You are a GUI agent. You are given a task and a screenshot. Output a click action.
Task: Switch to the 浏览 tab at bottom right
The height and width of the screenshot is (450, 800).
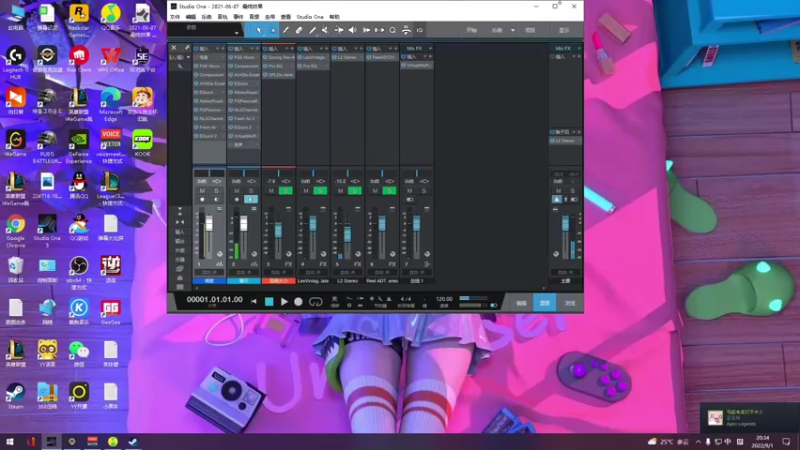tap(569, 303)
